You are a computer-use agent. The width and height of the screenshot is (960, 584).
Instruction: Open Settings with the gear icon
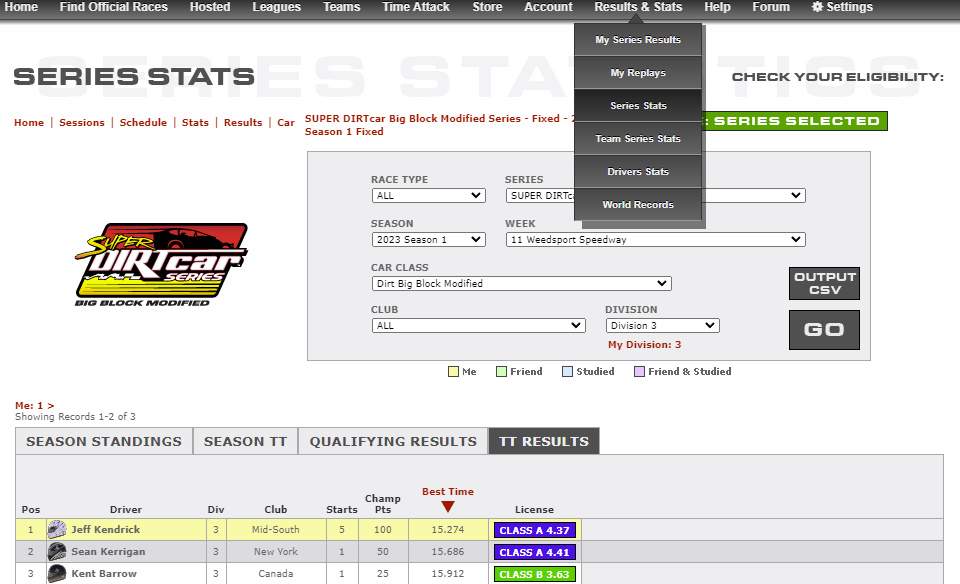(x=817, y=7)
